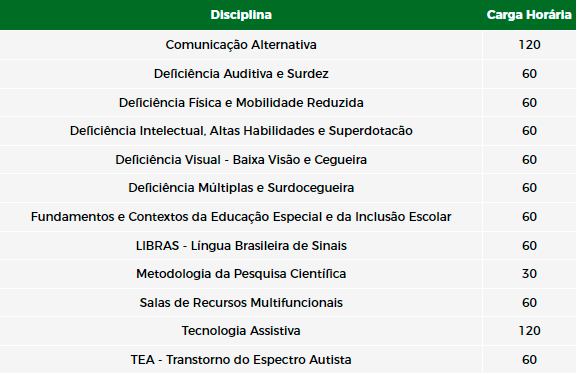Click the 60 hours value for LIBRAS
Screen dimensions: 577x374
[530, 246]
